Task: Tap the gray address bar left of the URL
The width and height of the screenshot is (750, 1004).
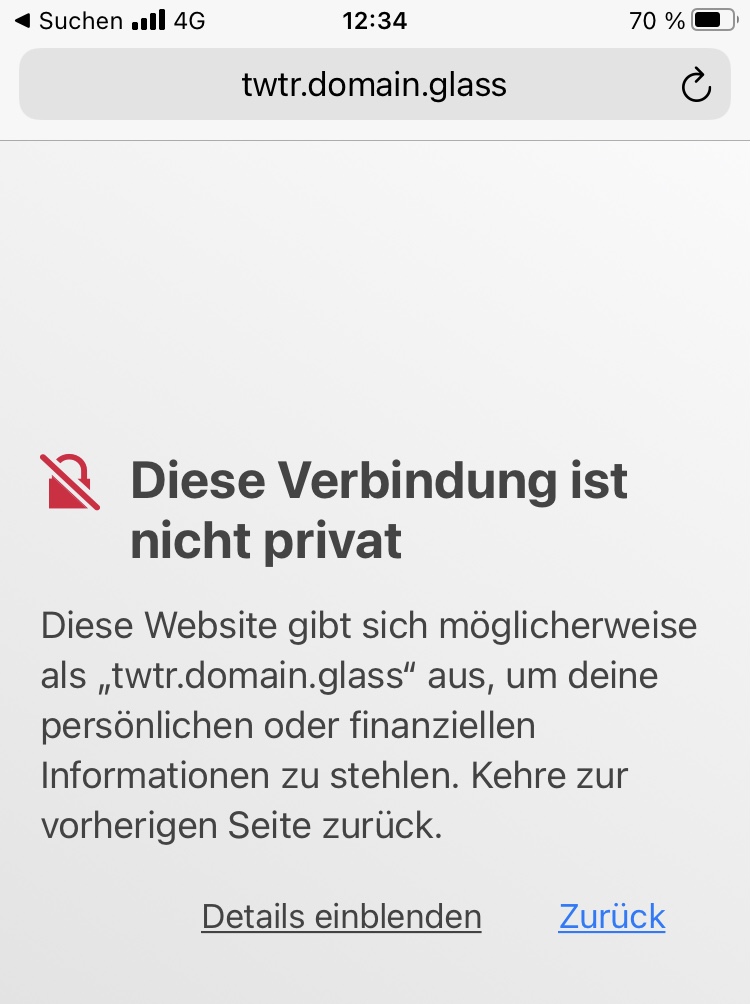Action: click(128, 84)
